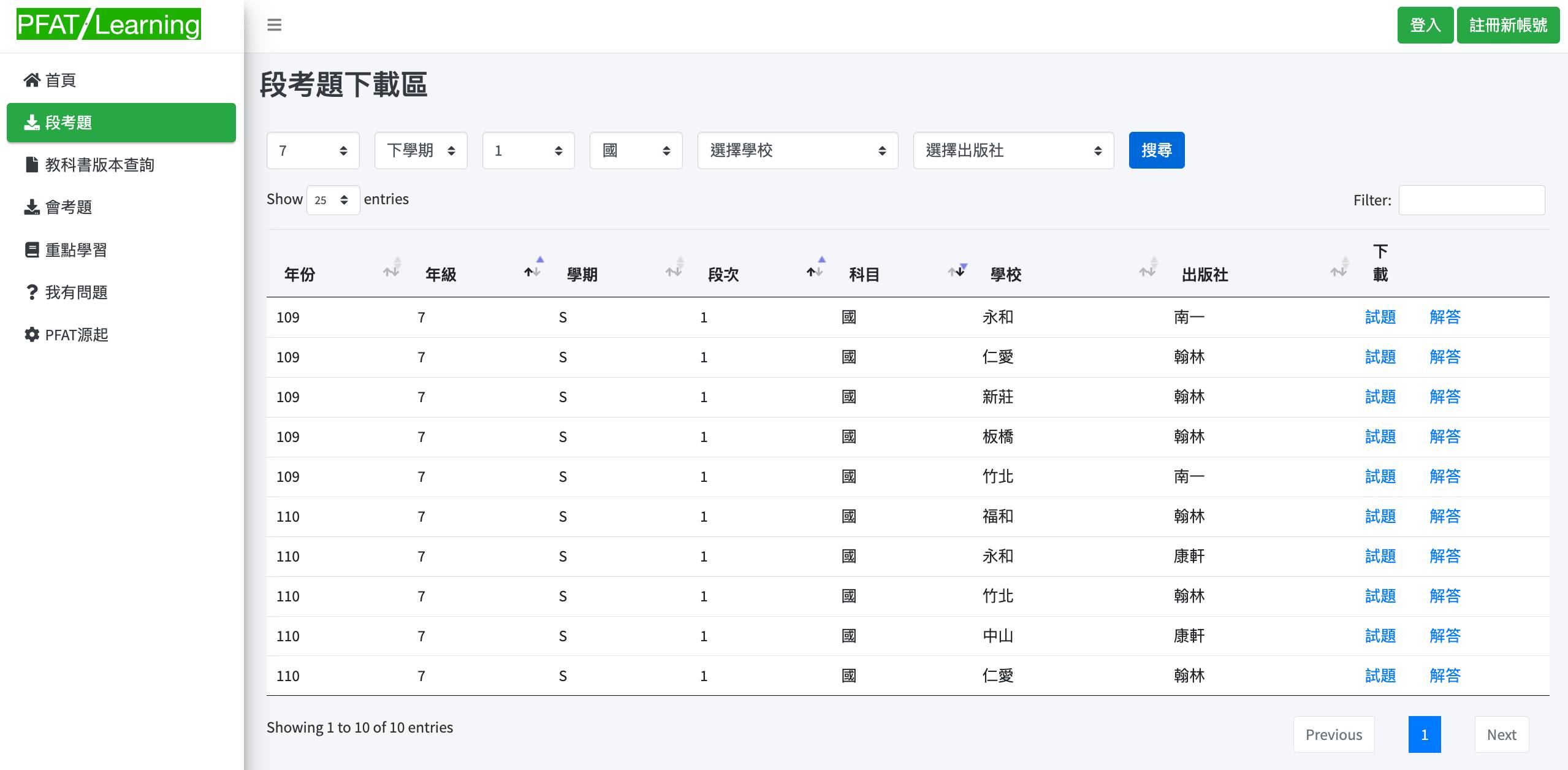This screenshot has width=1568, height=770.
Task: Click the book icon beside 重點學習
Action: click(x=32, y=250)
